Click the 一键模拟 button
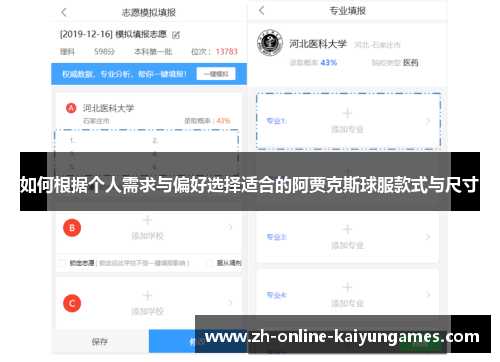 coord(216,74)
